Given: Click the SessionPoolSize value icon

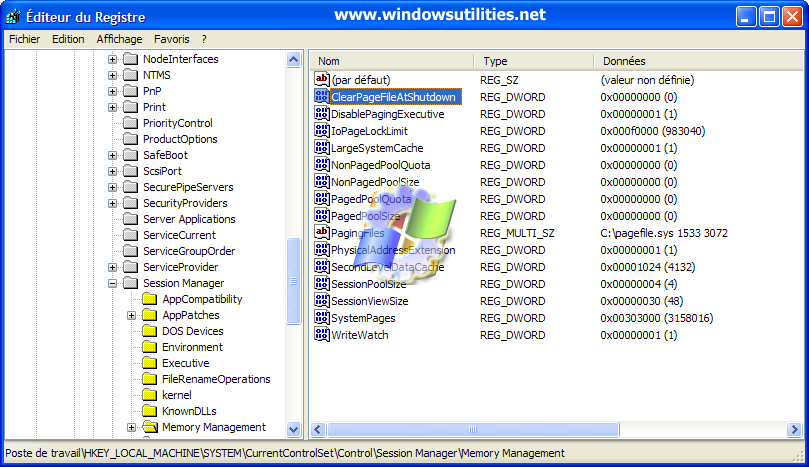Looking at the screenshot, I should 321,284.
